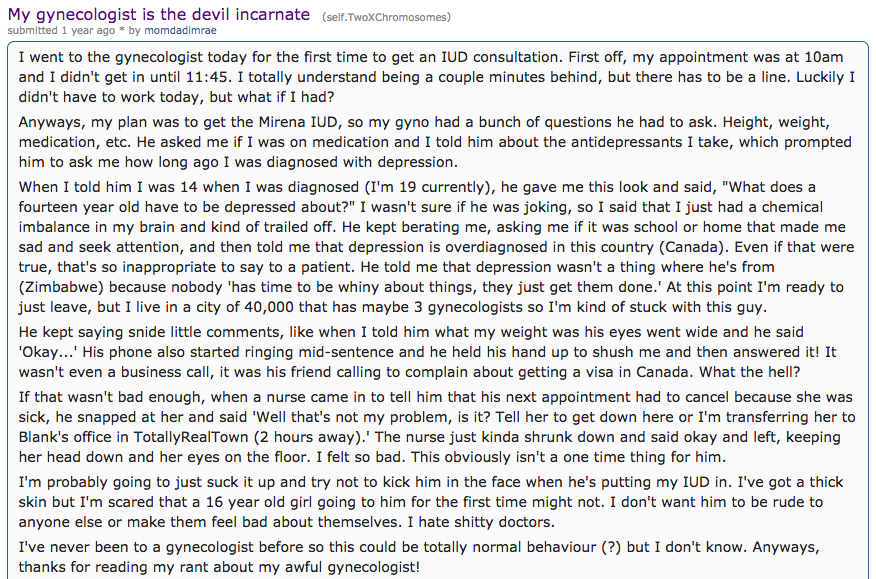
Task: Click the final paragraph starting "I've never been to"
Action: (419, 557)
